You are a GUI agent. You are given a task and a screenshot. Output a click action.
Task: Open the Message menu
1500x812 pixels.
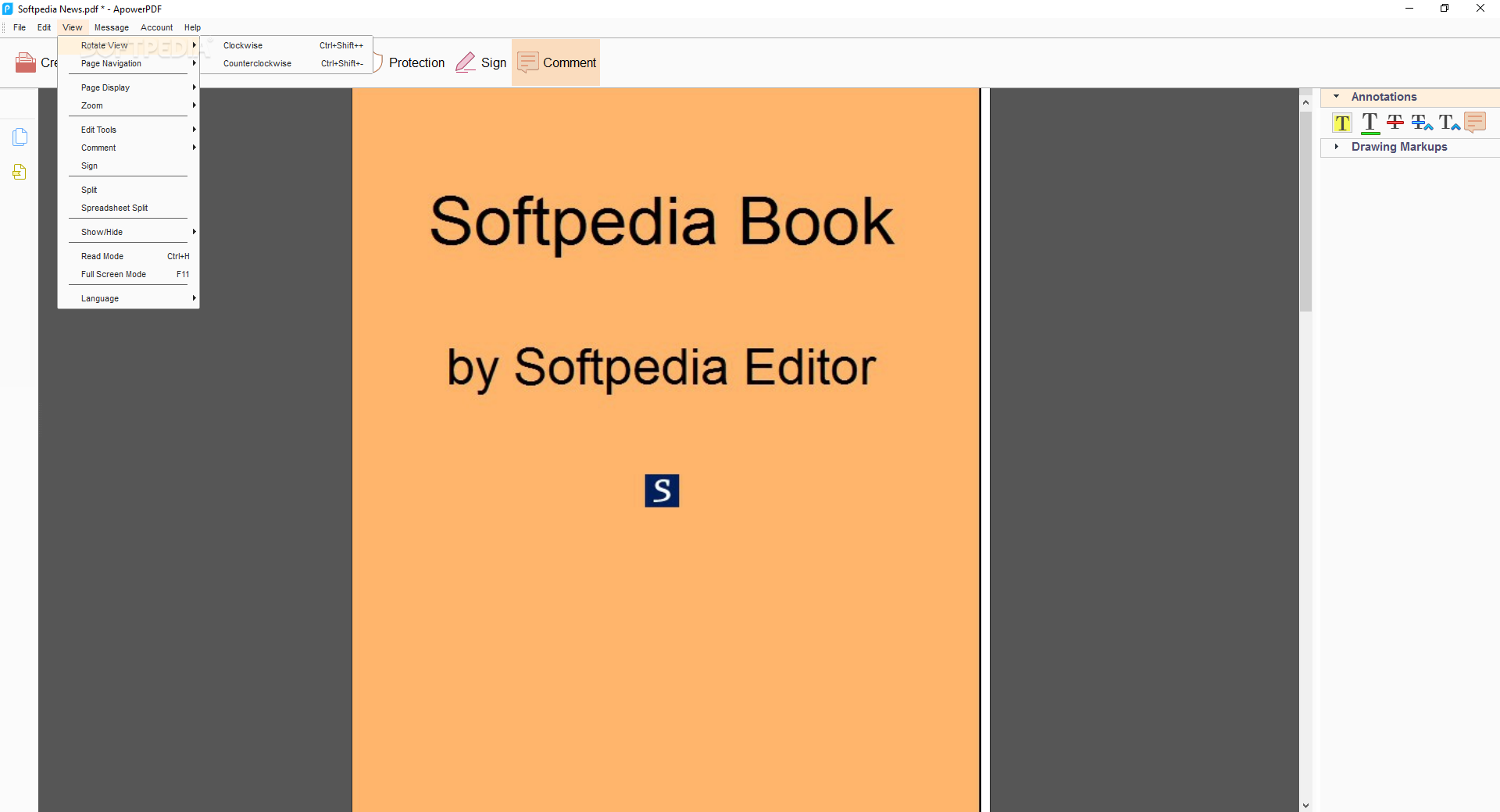tap(112, 27)
